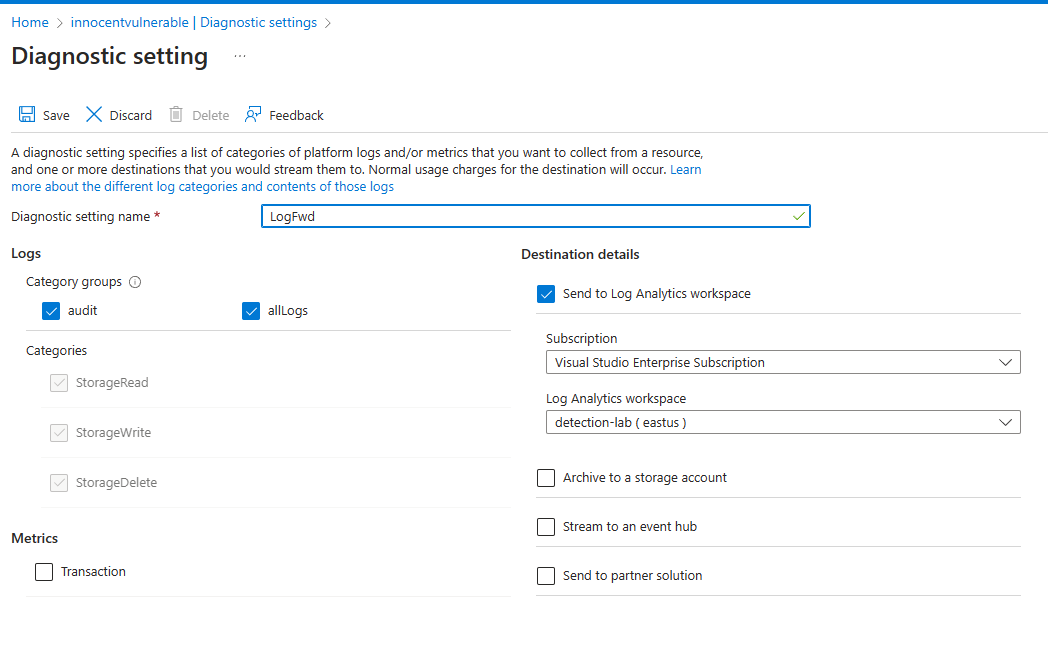The image size is (1048, 666).
Task: Open Learn more about log categories link
Action: pos(202,187)
